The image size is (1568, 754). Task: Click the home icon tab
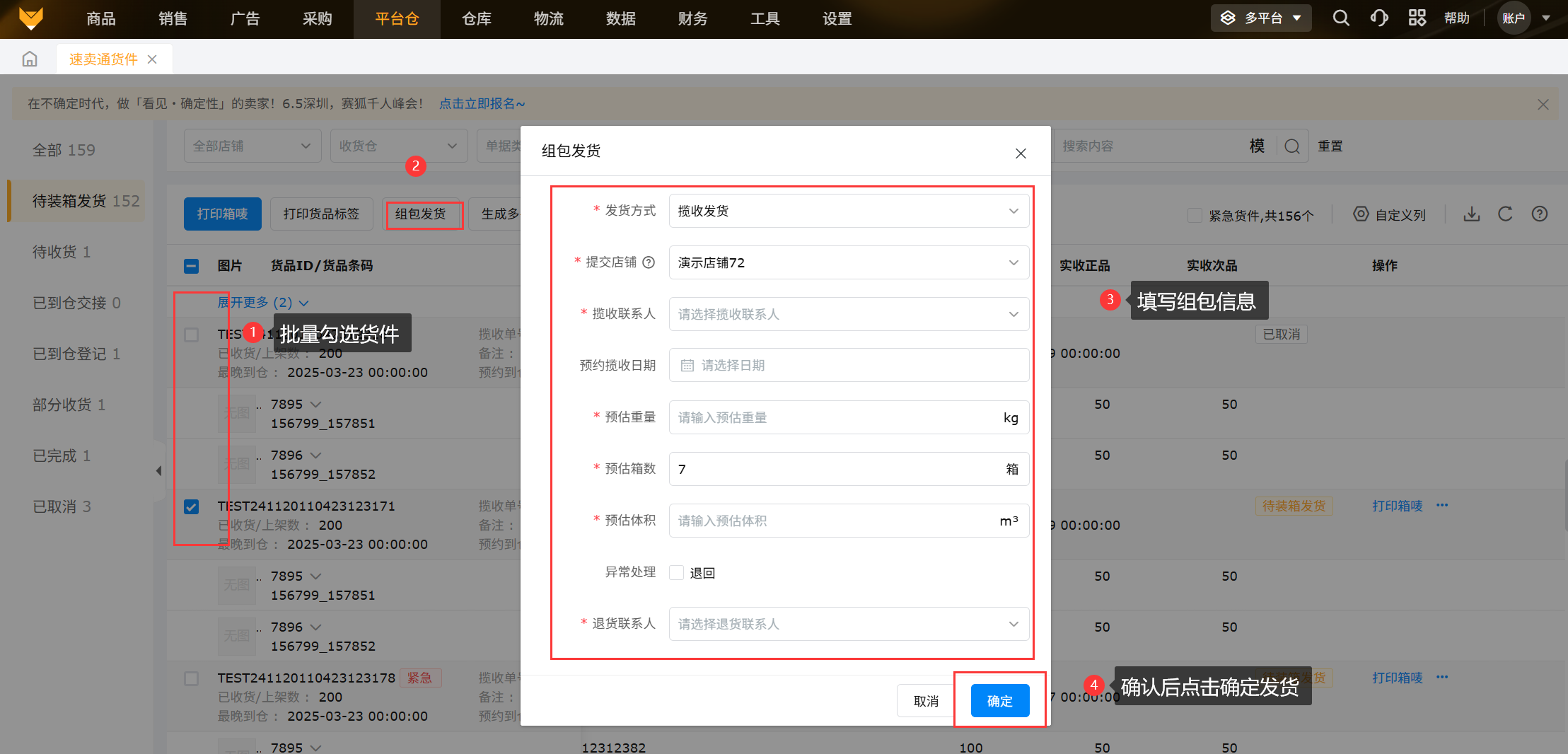coord(30,59)
